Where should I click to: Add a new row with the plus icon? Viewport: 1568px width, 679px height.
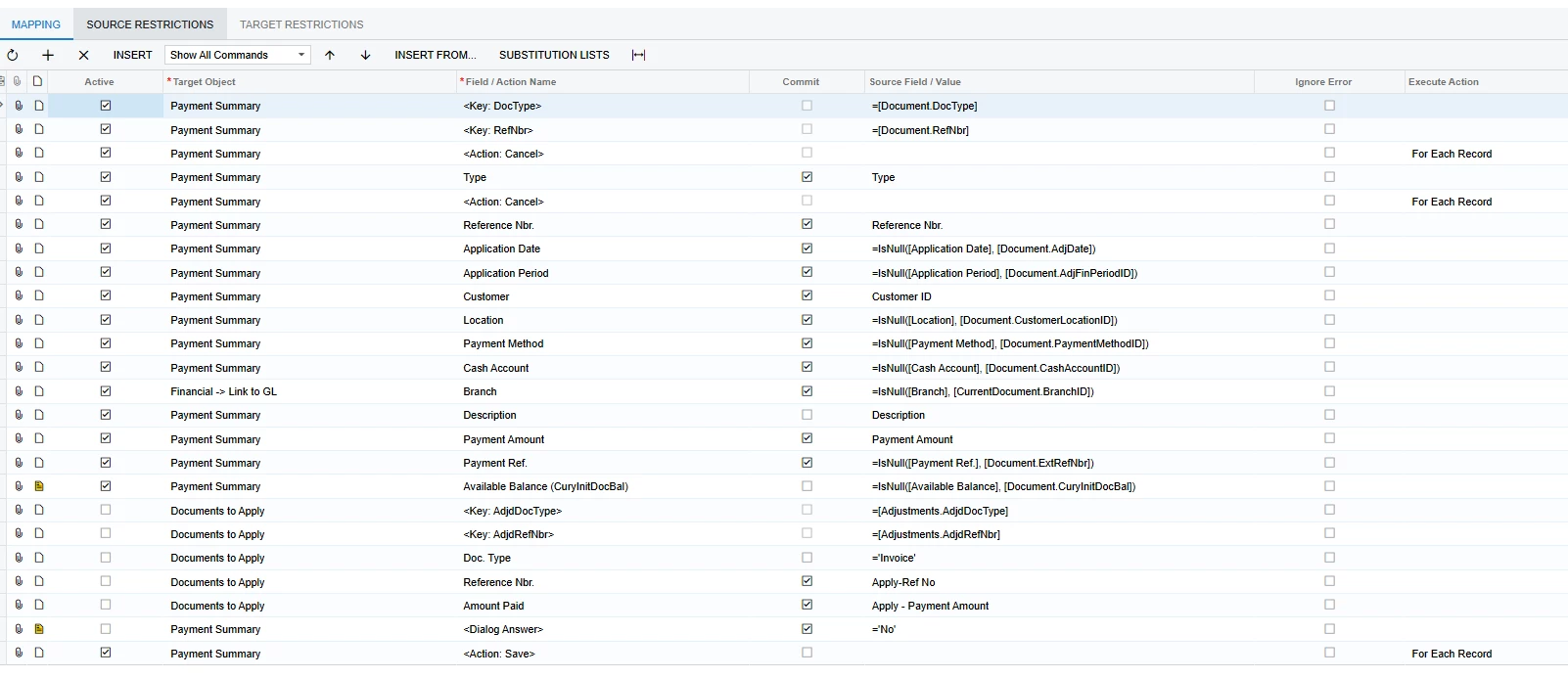(x=48, y=55)
